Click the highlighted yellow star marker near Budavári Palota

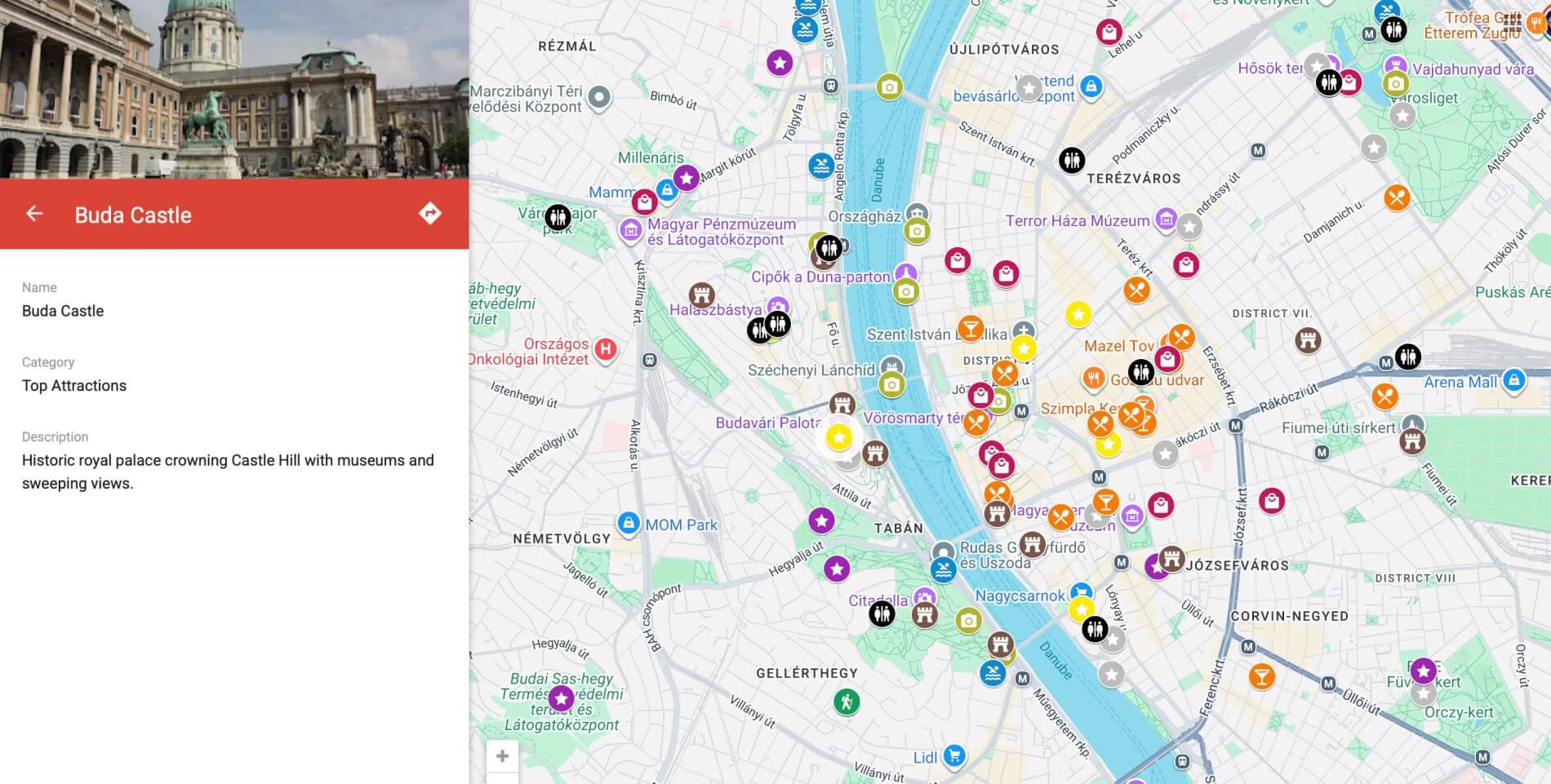point(838,437)
